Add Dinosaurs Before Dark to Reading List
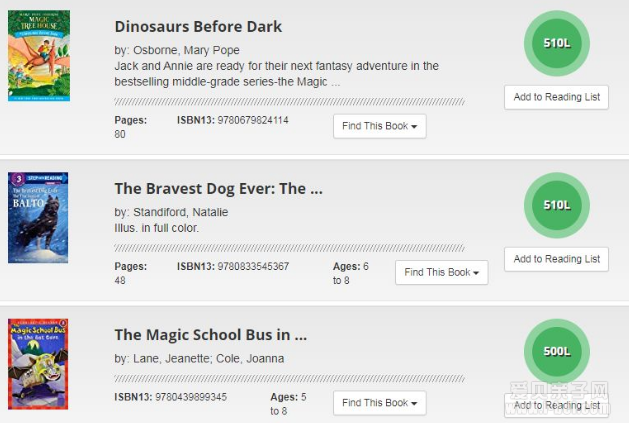629x423 pixels. [556, 97]
